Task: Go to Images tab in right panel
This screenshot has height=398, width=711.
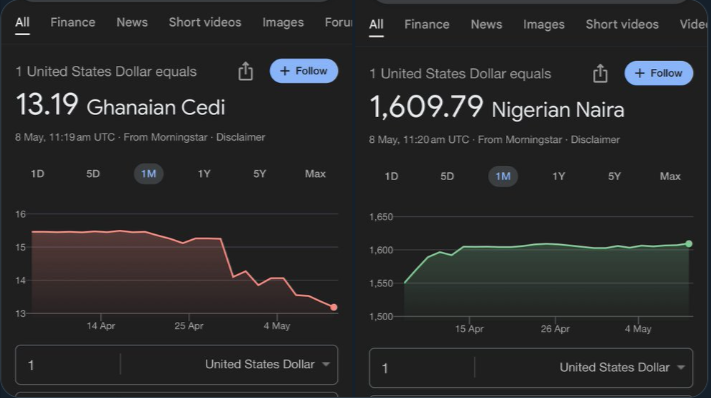Action: coord(544,24)
